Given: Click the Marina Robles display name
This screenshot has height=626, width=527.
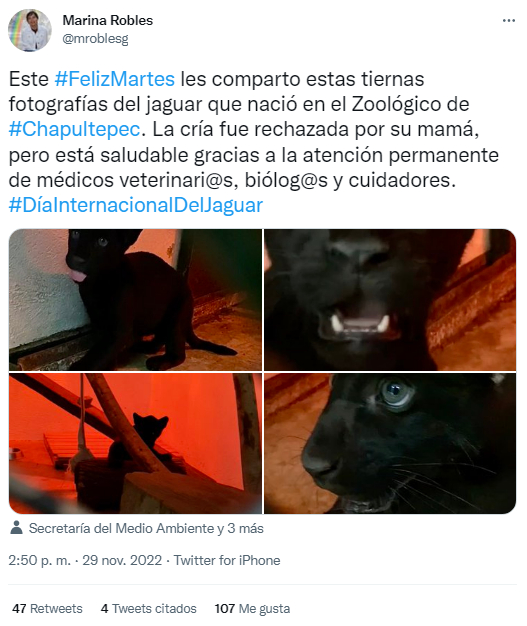Looking at the screenshot, I should tap(108, 20).
